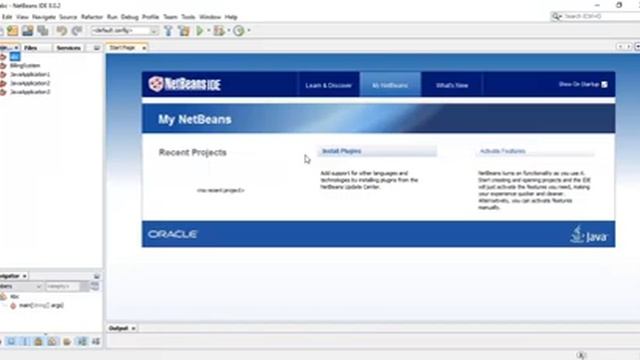Select the BillingSystem project

25,66
